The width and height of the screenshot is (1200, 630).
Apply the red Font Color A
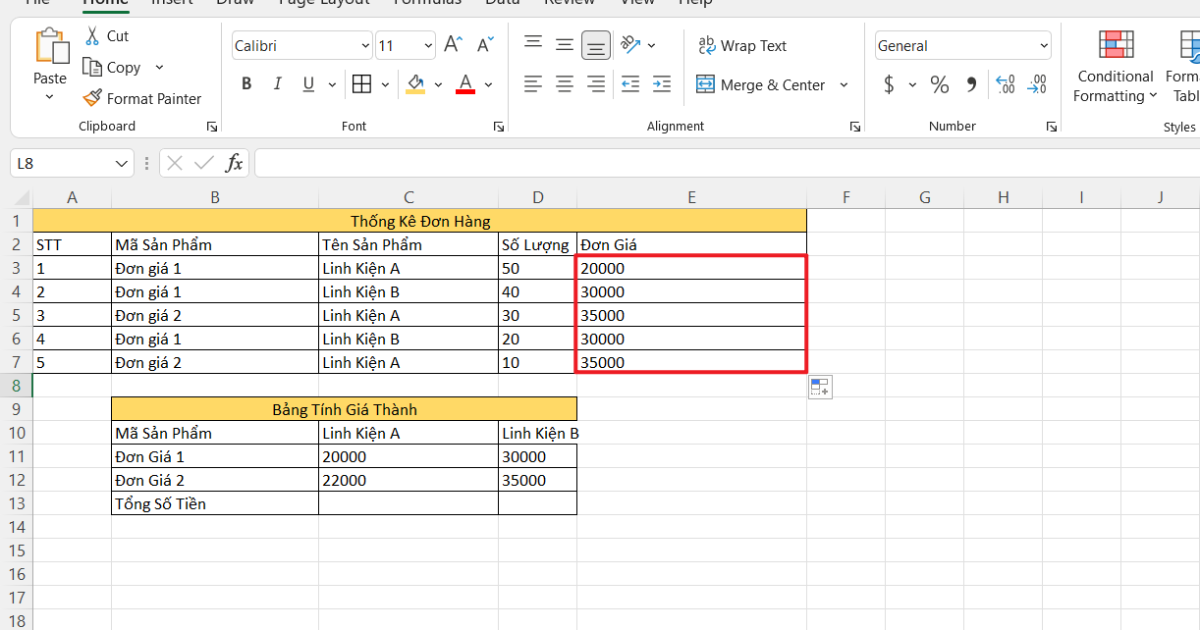click(x=465, y=84)
